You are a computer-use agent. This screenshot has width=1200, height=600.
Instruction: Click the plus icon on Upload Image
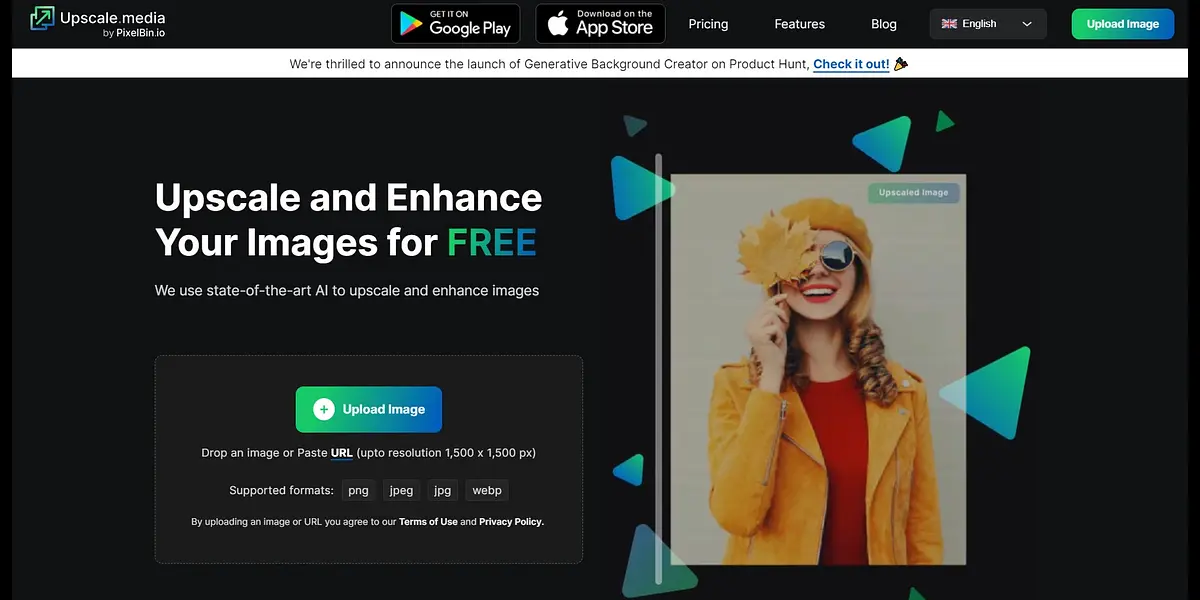tap(323, 409)
